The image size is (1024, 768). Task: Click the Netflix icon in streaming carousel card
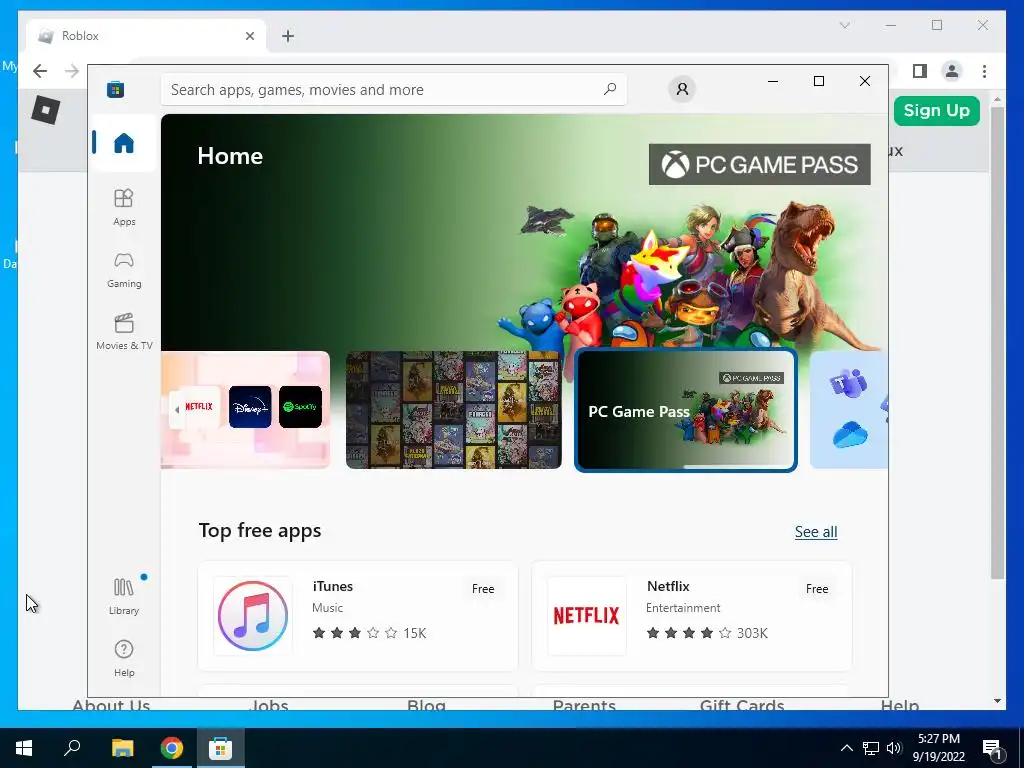(x=199, y=406)
